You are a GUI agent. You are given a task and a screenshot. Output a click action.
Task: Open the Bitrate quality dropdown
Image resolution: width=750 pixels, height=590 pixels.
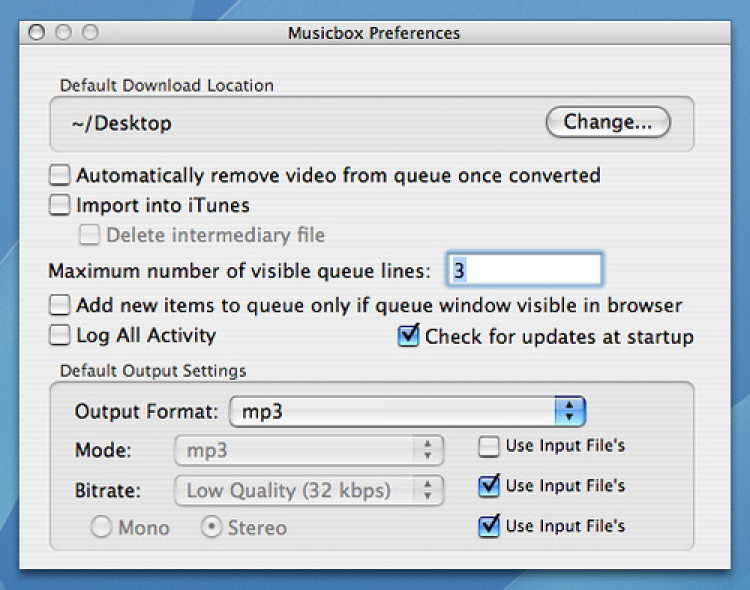tap(309, 490)
